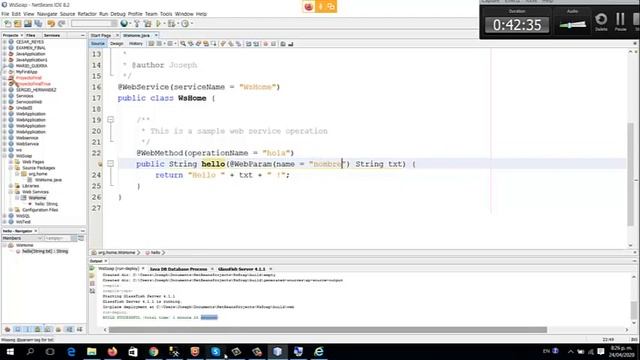
Task: Open the Debug menu
Action: [118, 14]
